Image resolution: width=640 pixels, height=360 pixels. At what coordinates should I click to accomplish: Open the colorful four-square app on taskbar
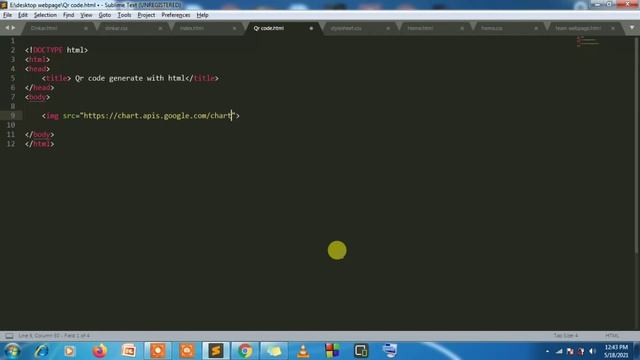tap(332, 351)
